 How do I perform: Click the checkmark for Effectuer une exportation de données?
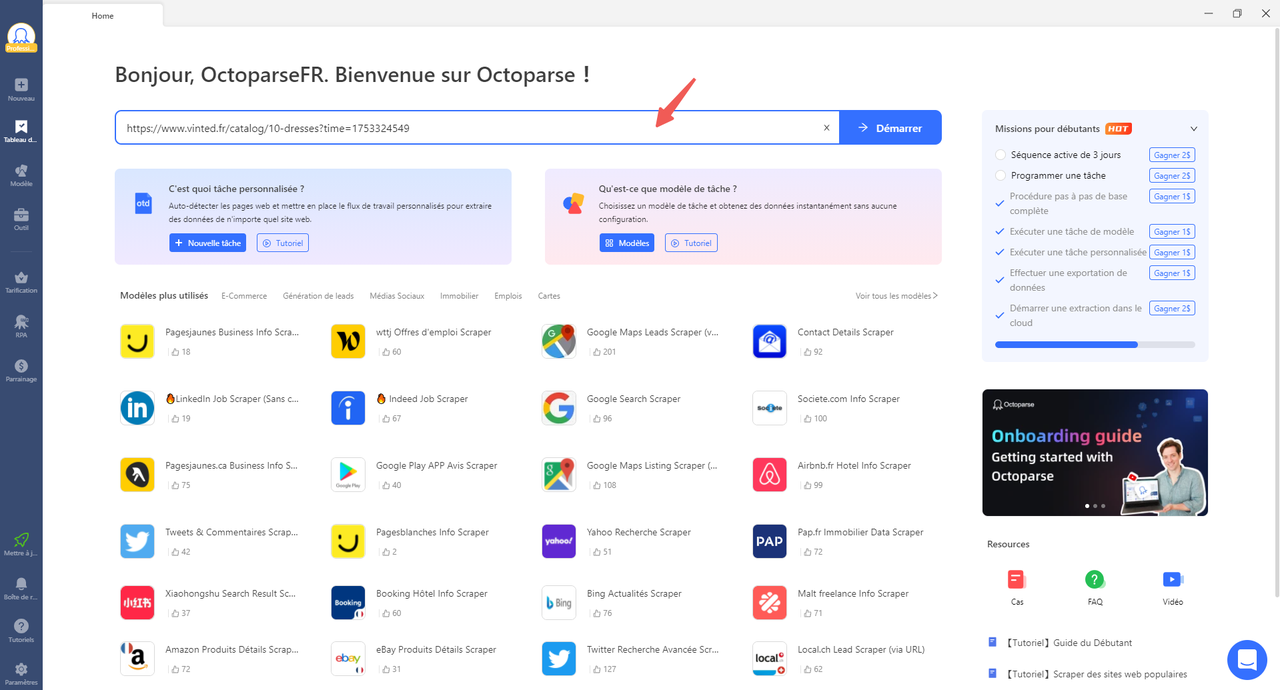[x=1001, y=280]
